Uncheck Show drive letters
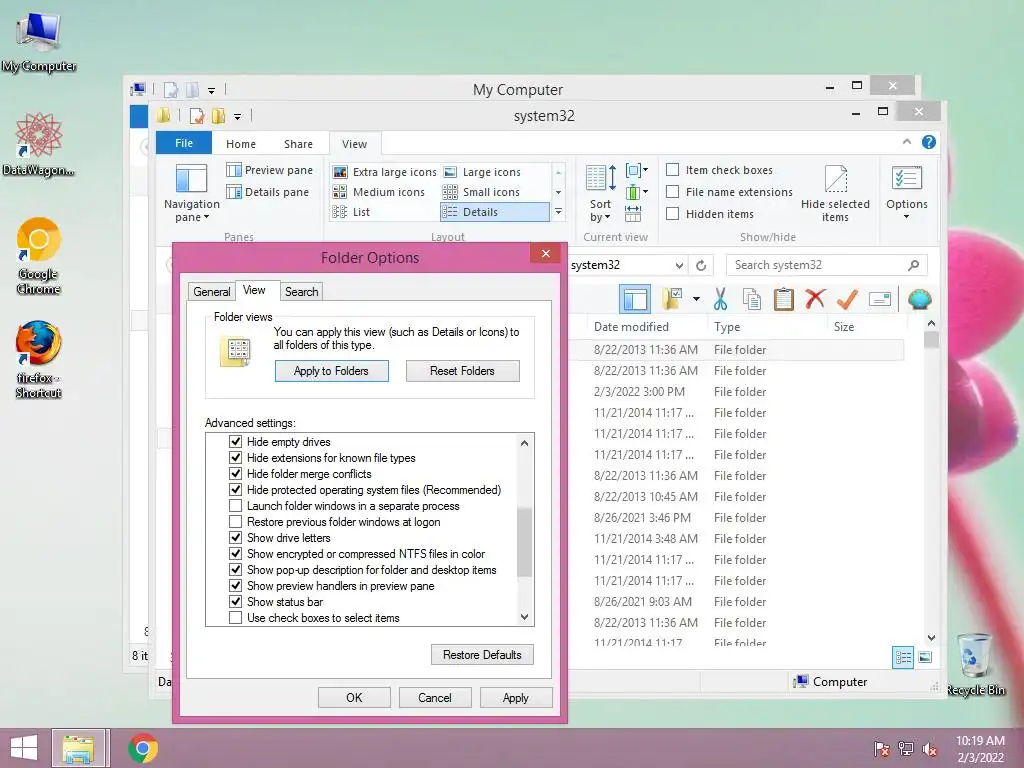Viewport: 1024px width, 768px height. point(236,537)
